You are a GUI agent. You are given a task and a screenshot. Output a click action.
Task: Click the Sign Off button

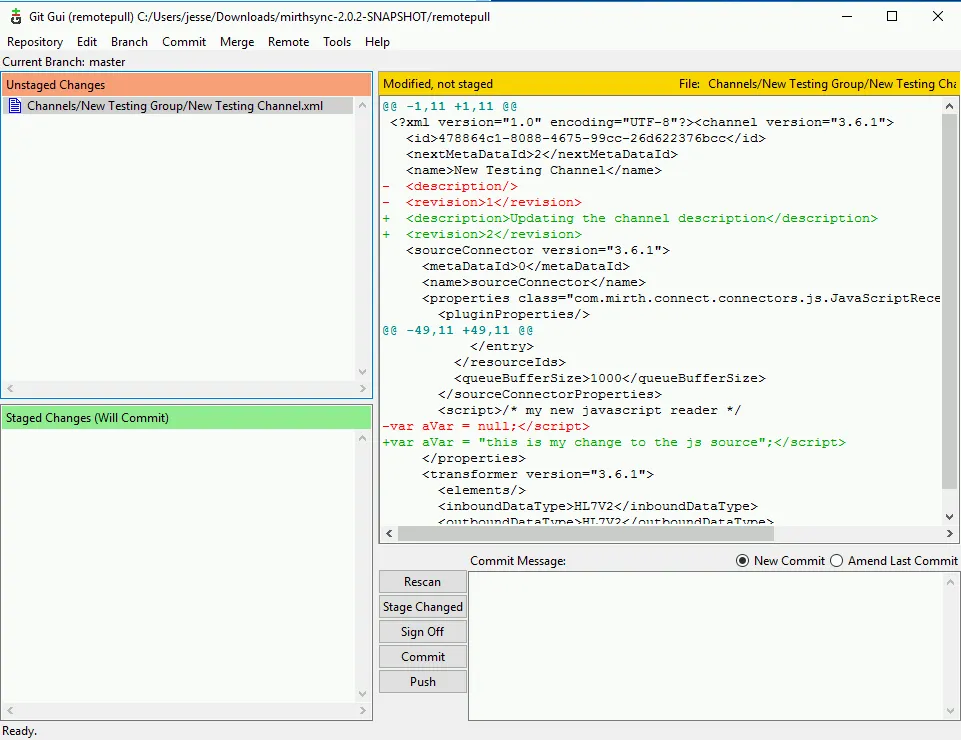[x=422, y=631]
